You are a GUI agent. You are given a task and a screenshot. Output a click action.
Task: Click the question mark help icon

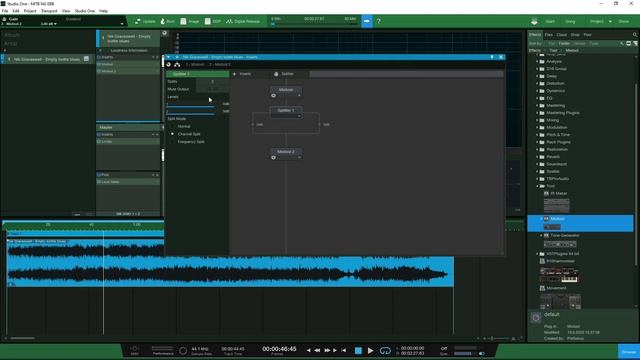coord(378,21)
